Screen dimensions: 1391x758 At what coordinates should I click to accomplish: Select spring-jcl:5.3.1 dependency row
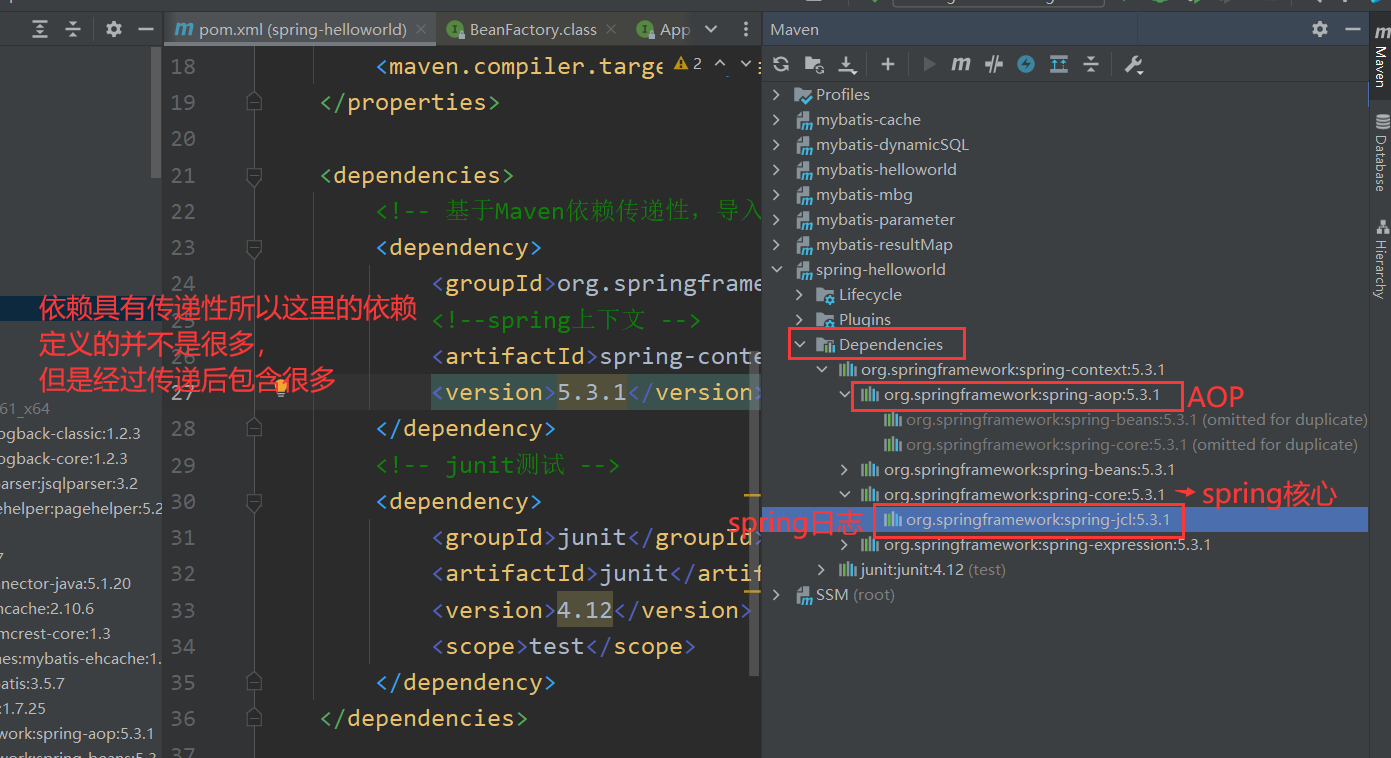point(1065,520)
